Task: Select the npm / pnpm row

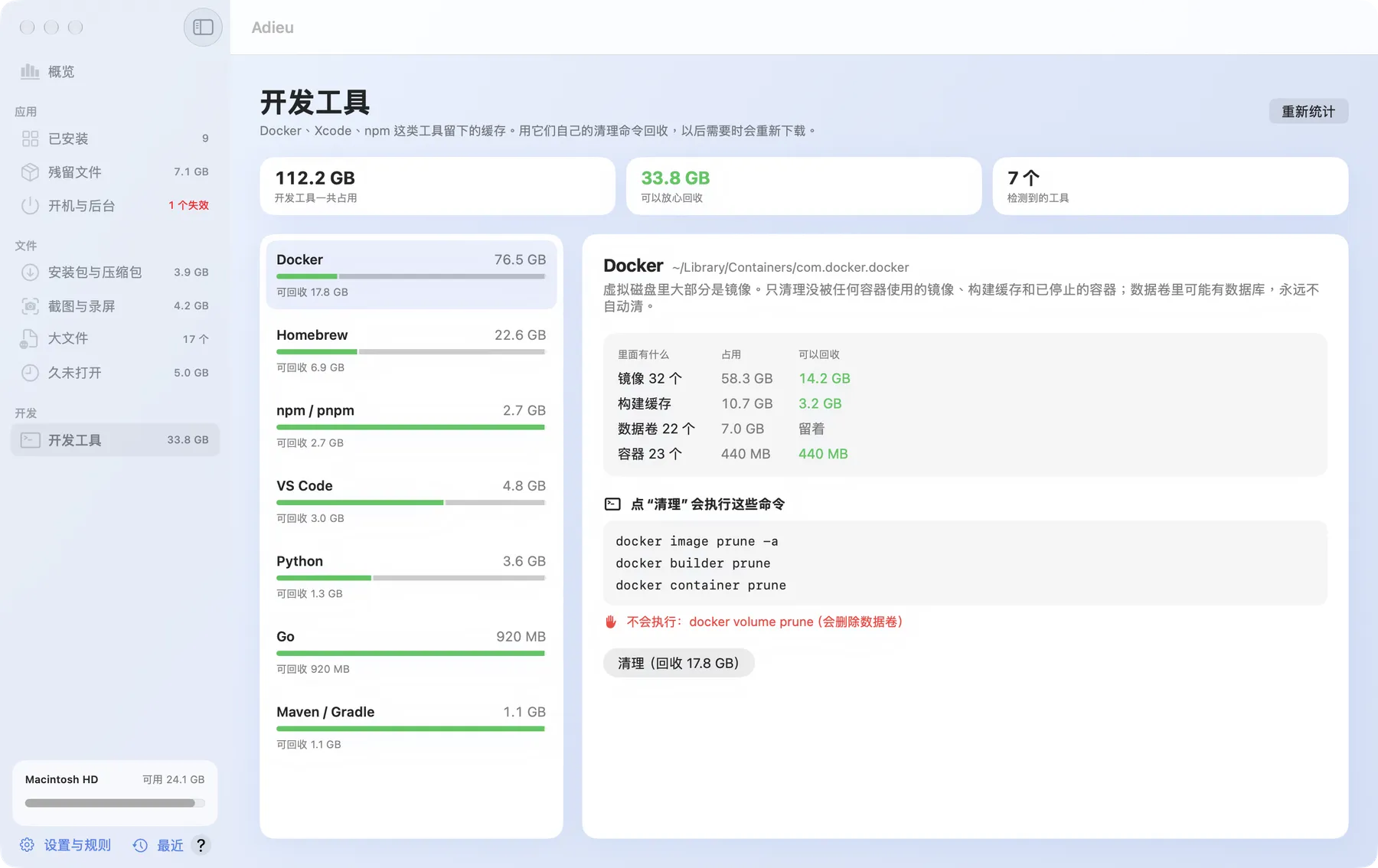Action: coord(411,426)
